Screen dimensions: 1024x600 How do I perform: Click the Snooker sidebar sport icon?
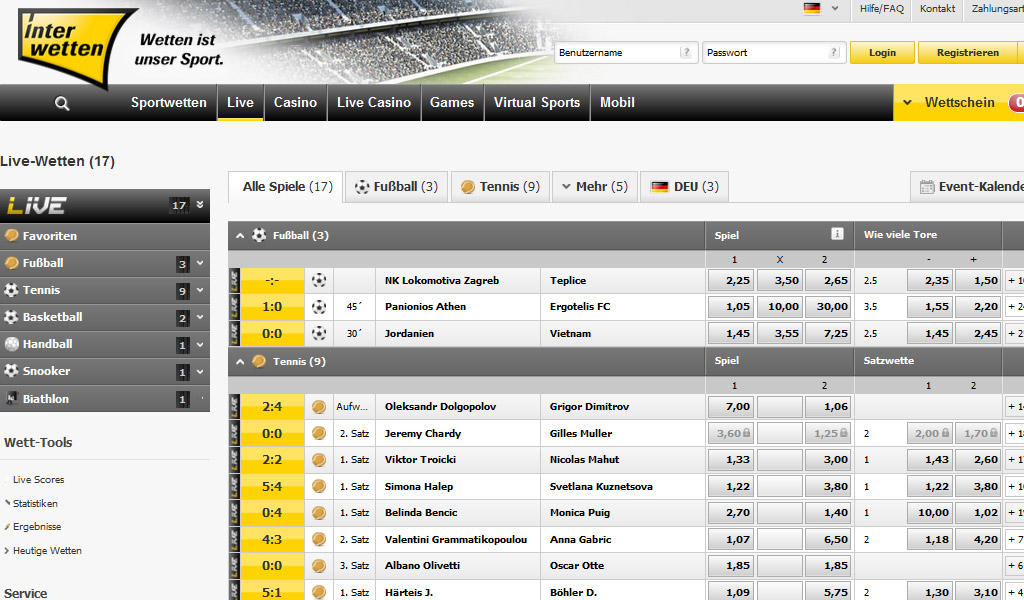(x=11, y=371)
